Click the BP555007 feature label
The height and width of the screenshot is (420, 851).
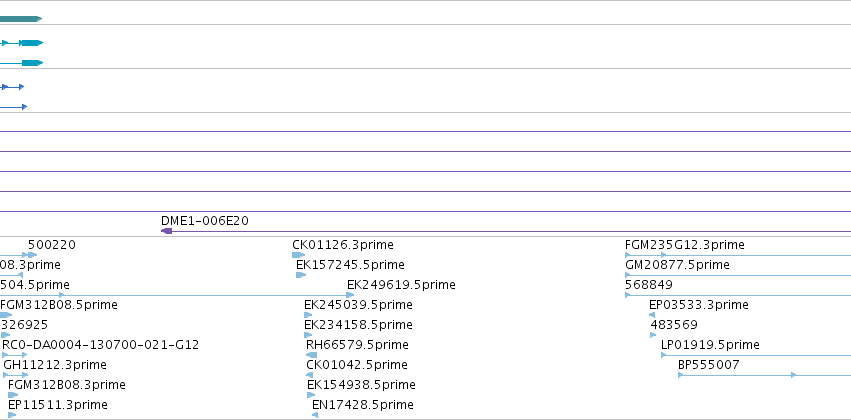[708, 365]
